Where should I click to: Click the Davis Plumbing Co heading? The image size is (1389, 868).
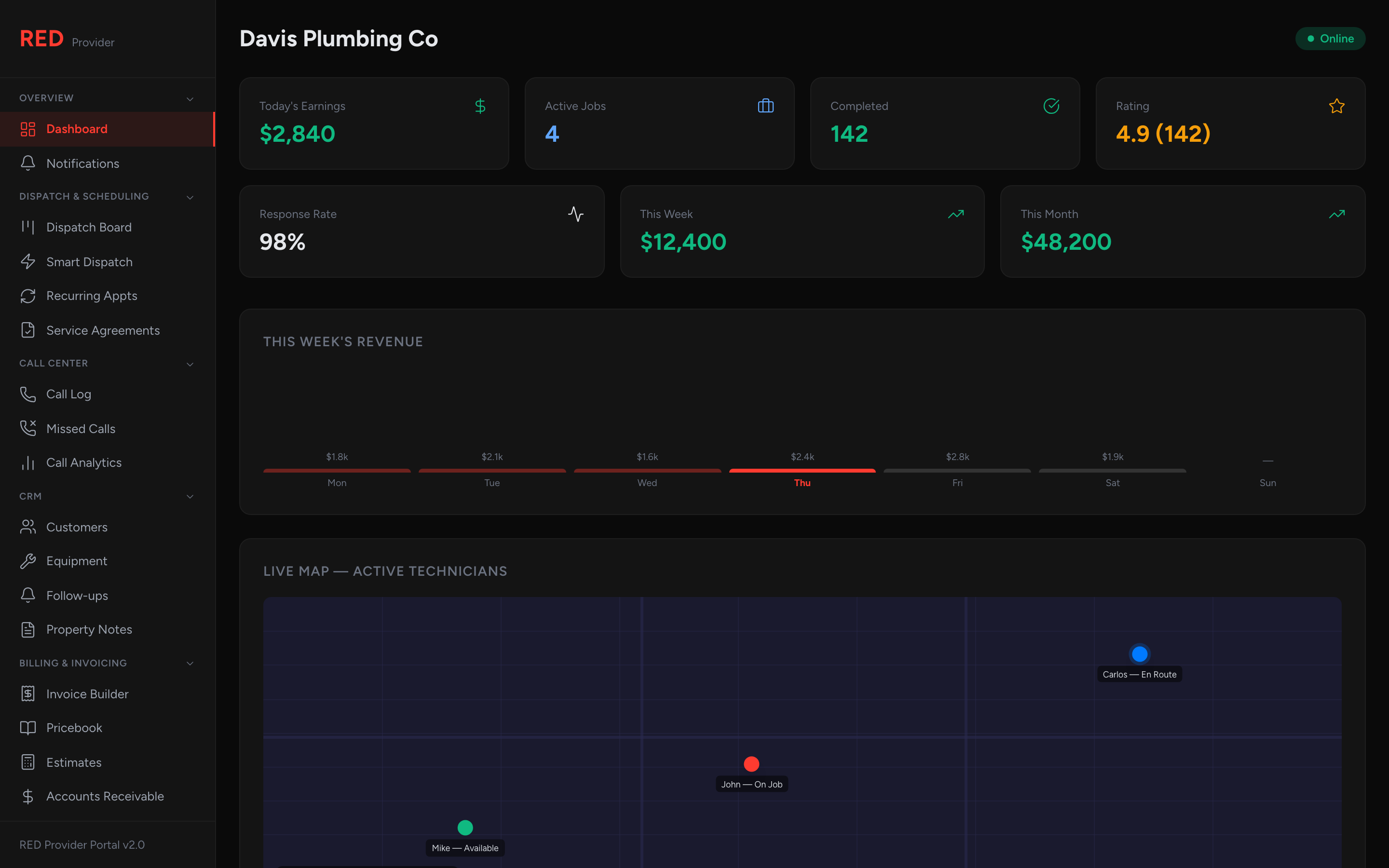point(339,39)
